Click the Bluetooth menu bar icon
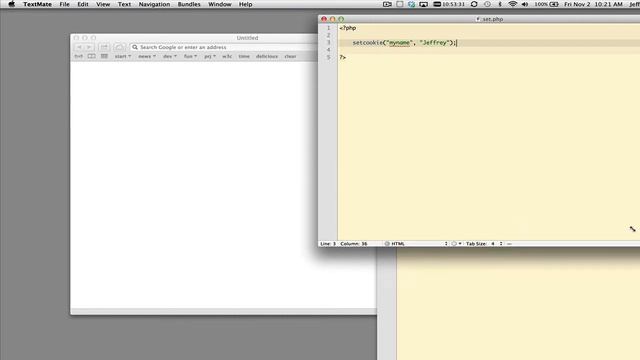The height and width of the screenshot is (360, 640). click(x=500, y=4)
